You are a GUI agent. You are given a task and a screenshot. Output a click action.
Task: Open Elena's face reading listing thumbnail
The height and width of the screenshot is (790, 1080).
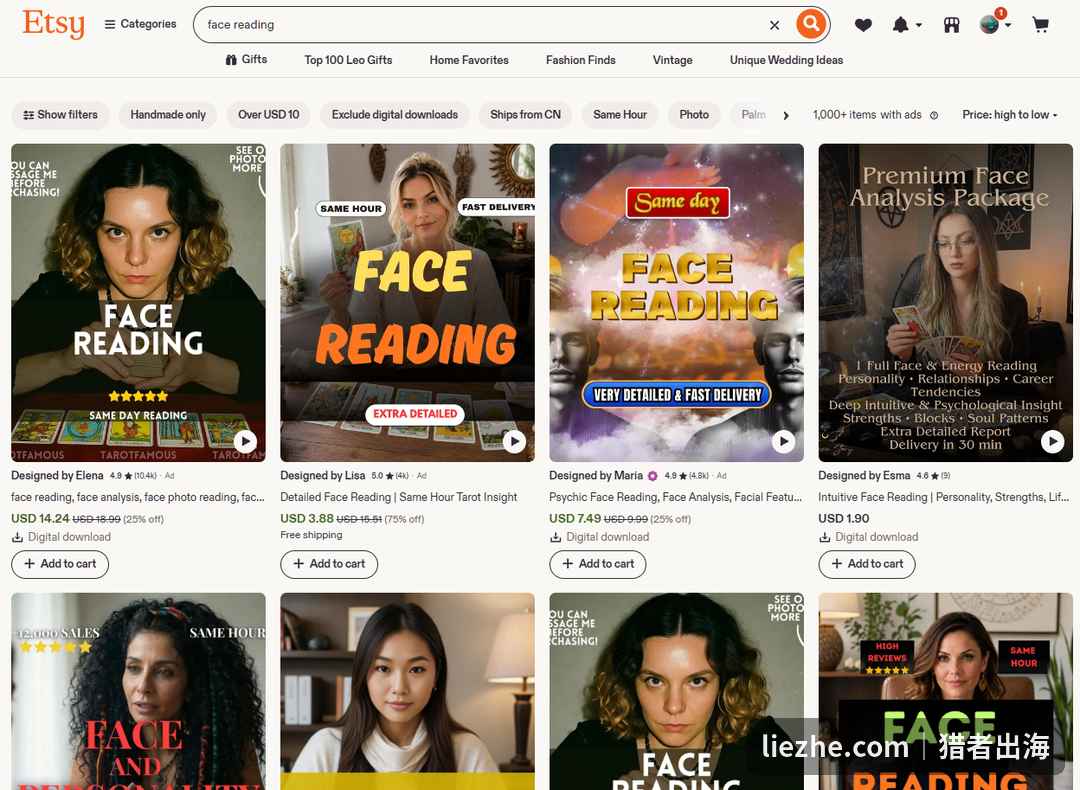coord(138,302)
